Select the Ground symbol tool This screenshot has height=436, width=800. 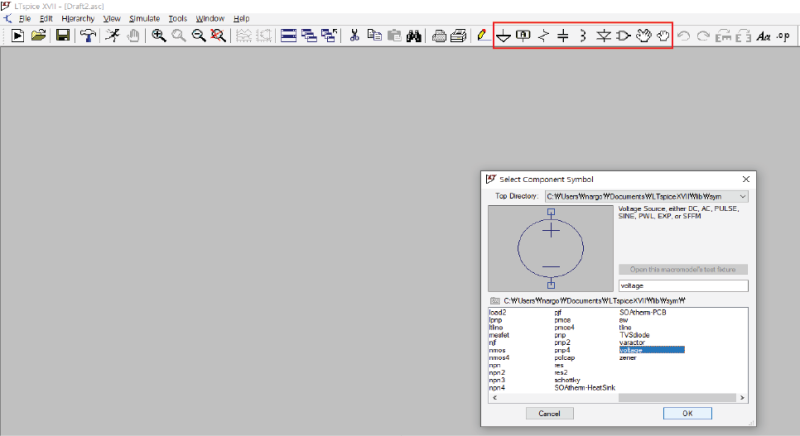pos(503,36)
